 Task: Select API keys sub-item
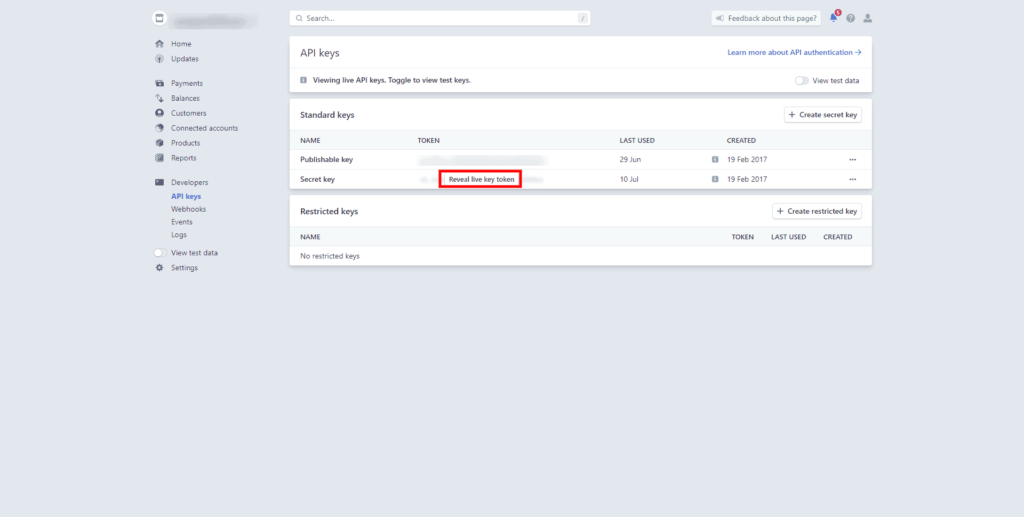(x=186, y=196)
